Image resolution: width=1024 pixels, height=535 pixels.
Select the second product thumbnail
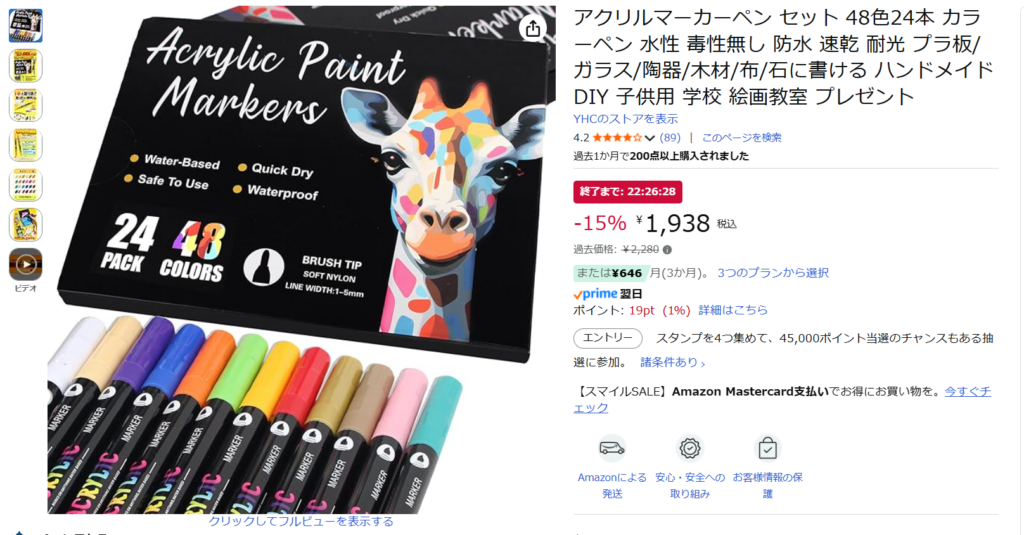pos(25,65)
